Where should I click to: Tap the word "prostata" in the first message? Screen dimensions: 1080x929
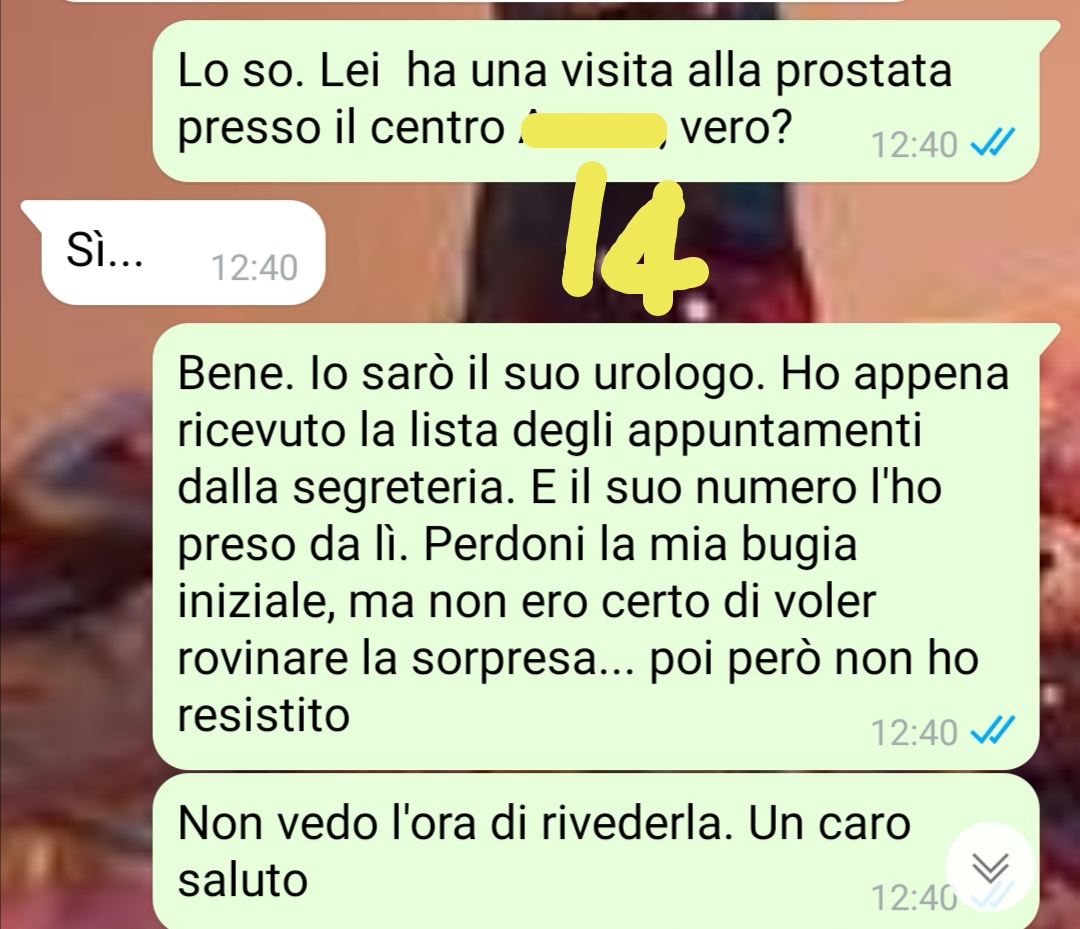pyautogui.click(x=864, y=72)
